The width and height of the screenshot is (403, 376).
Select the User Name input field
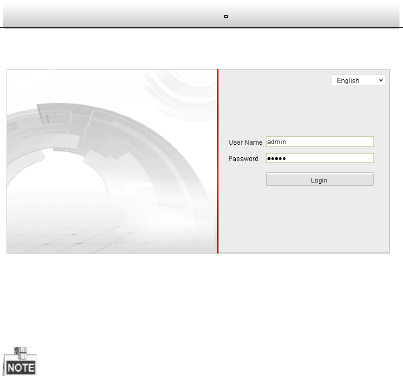[x=320, y=142]
